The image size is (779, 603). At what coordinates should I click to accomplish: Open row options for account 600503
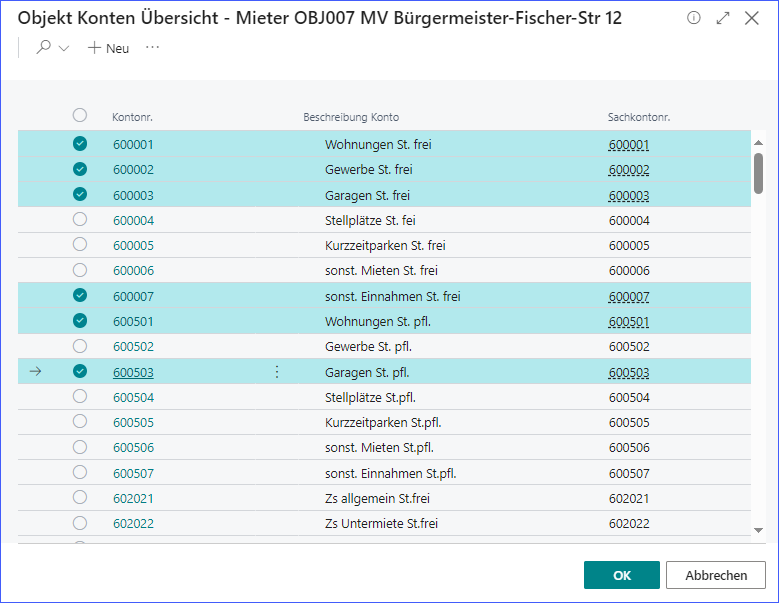[x=277, y=372]
